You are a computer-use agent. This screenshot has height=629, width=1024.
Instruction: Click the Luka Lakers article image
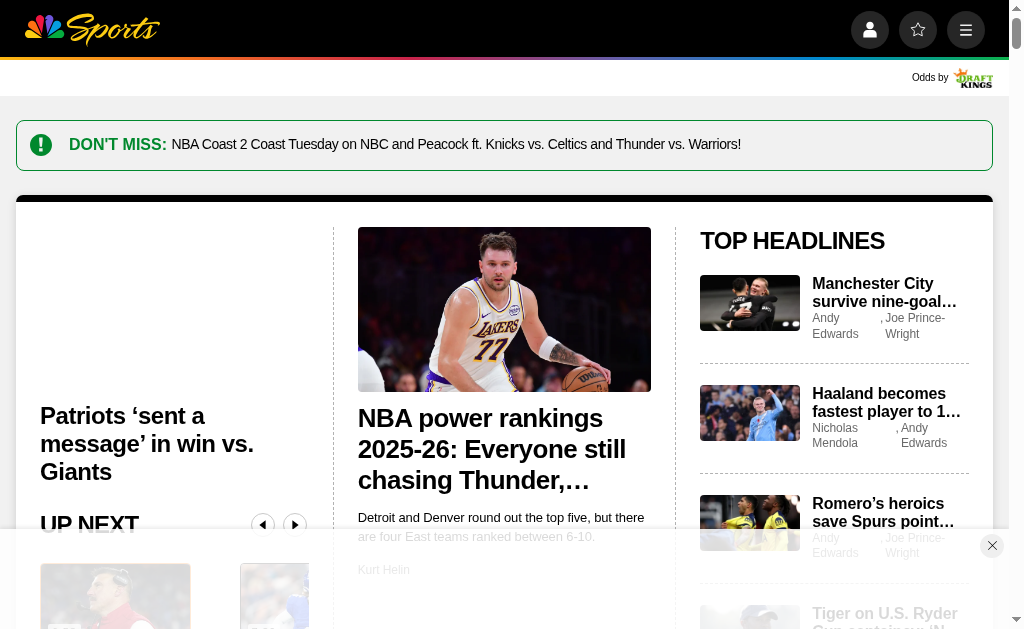(x=504, y=309)
